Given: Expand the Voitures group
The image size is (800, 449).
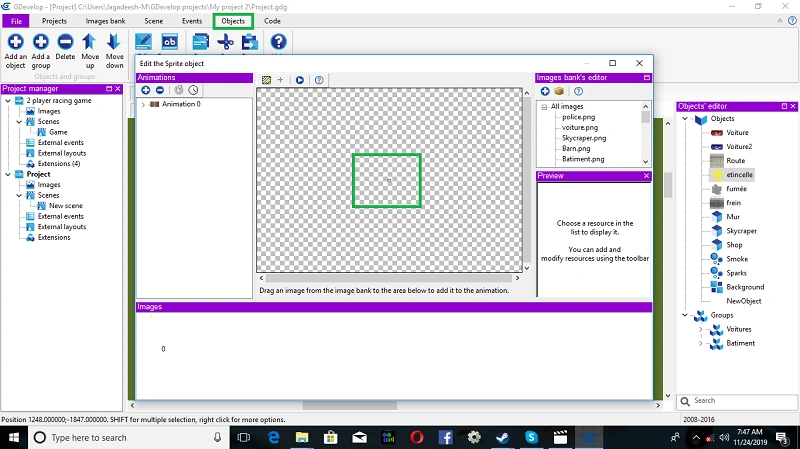Looking at the screenshot, I should pyautogui.click(x=701, y=330).
